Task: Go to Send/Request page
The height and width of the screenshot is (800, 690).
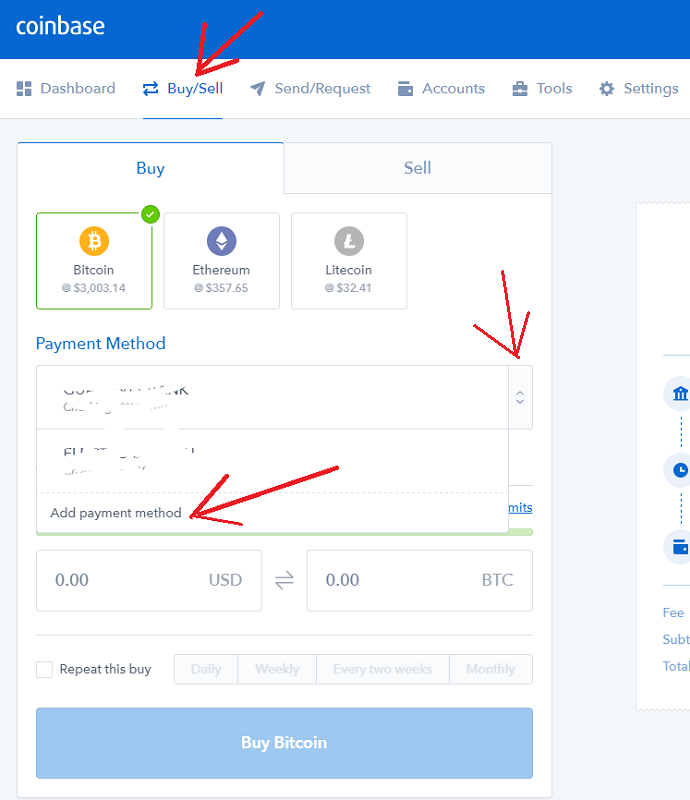Action: [x=310, y=89]
